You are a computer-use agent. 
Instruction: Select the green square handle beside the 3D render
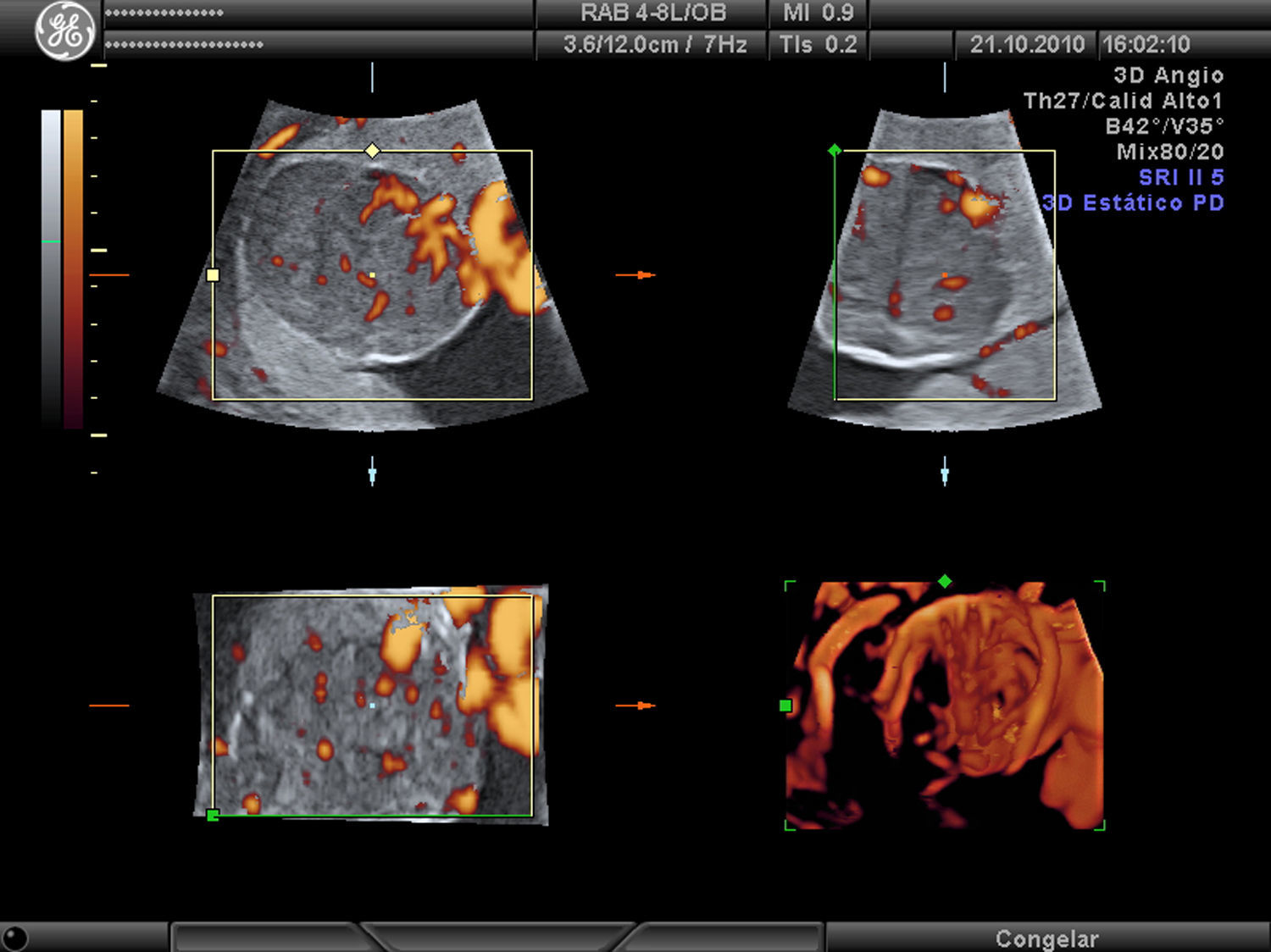pos(785,706)
